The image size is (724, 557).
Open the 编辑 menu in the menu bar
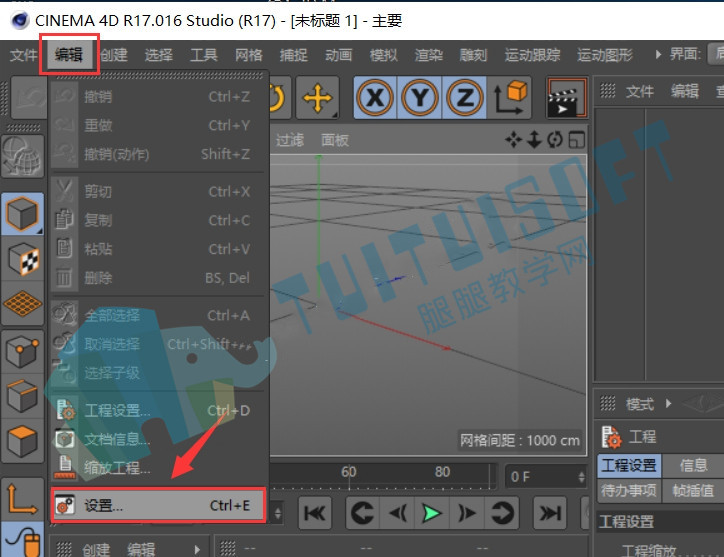point(69,54)
